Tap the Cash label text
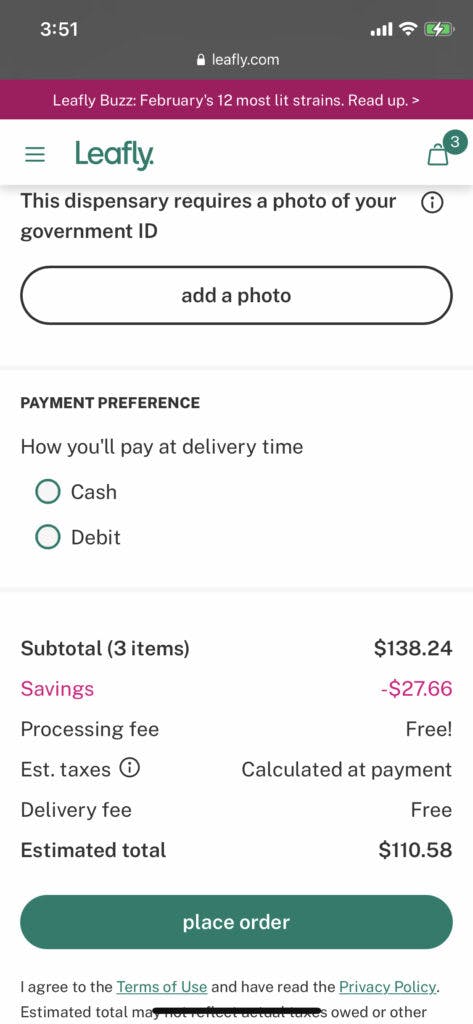 point(93,492)
